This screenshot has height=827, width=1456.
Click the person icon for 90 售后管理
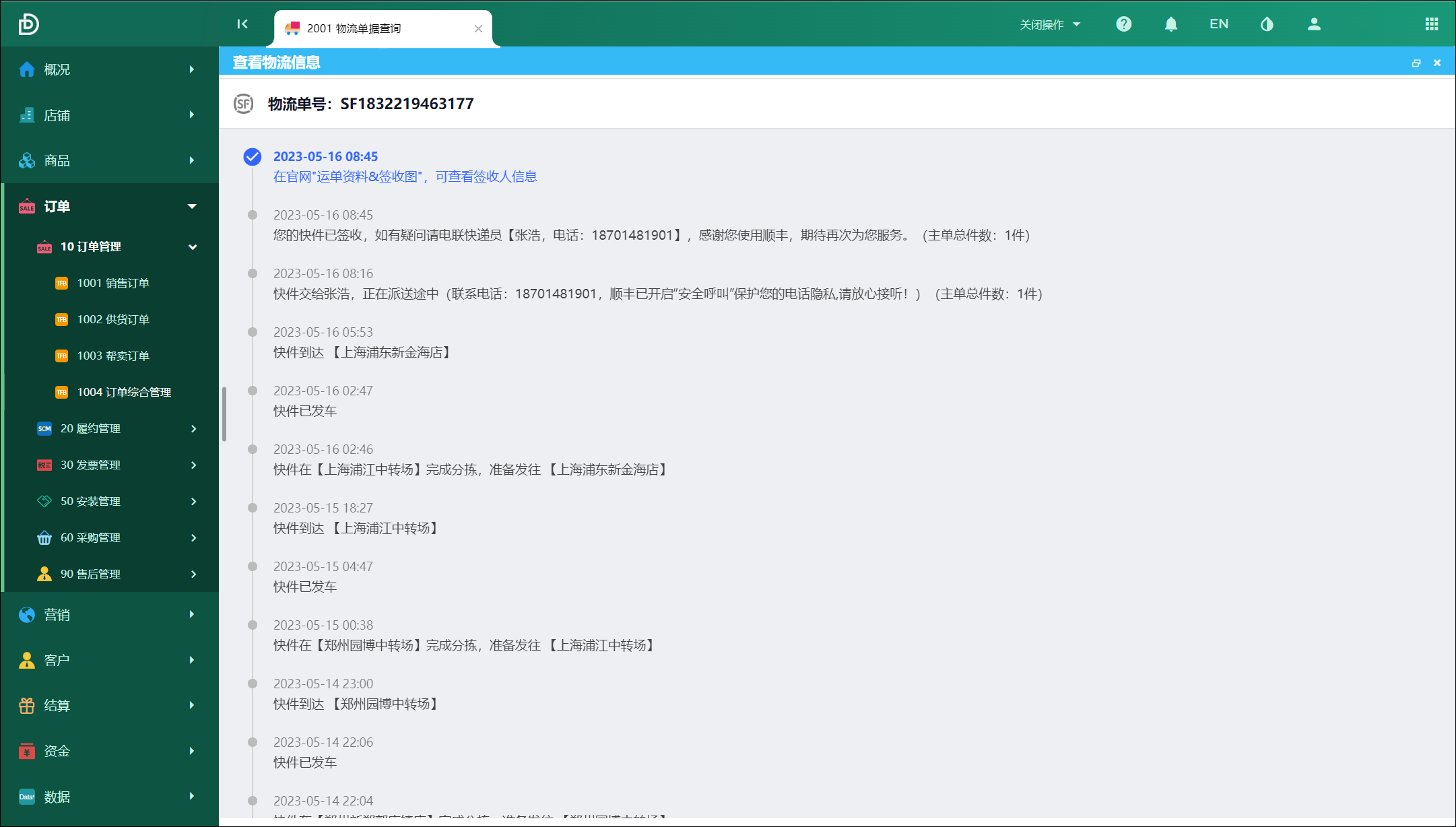44,574
